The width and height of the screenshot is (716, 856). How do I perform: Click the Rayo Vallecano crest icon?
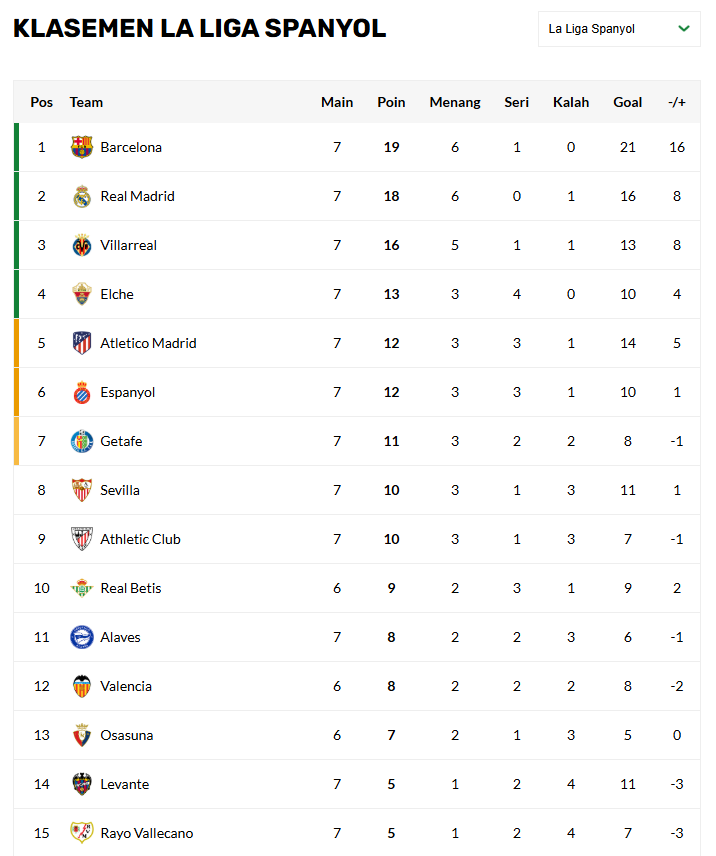point(82,833)
